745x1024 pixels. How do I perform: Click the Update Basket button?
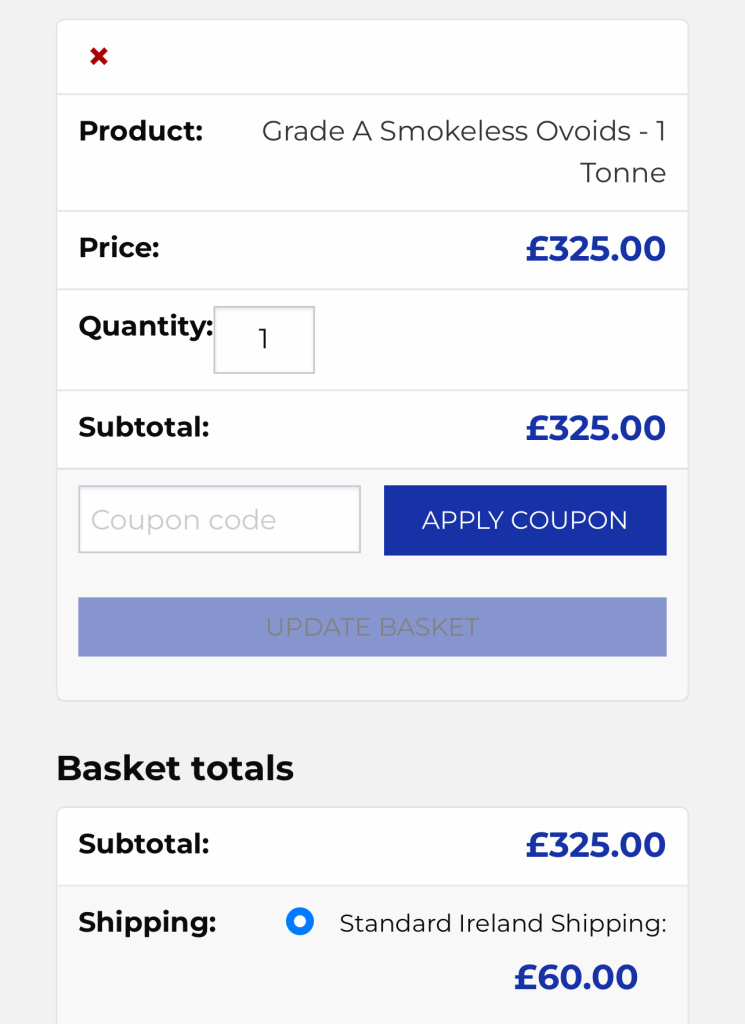click(x=372, y=627)
